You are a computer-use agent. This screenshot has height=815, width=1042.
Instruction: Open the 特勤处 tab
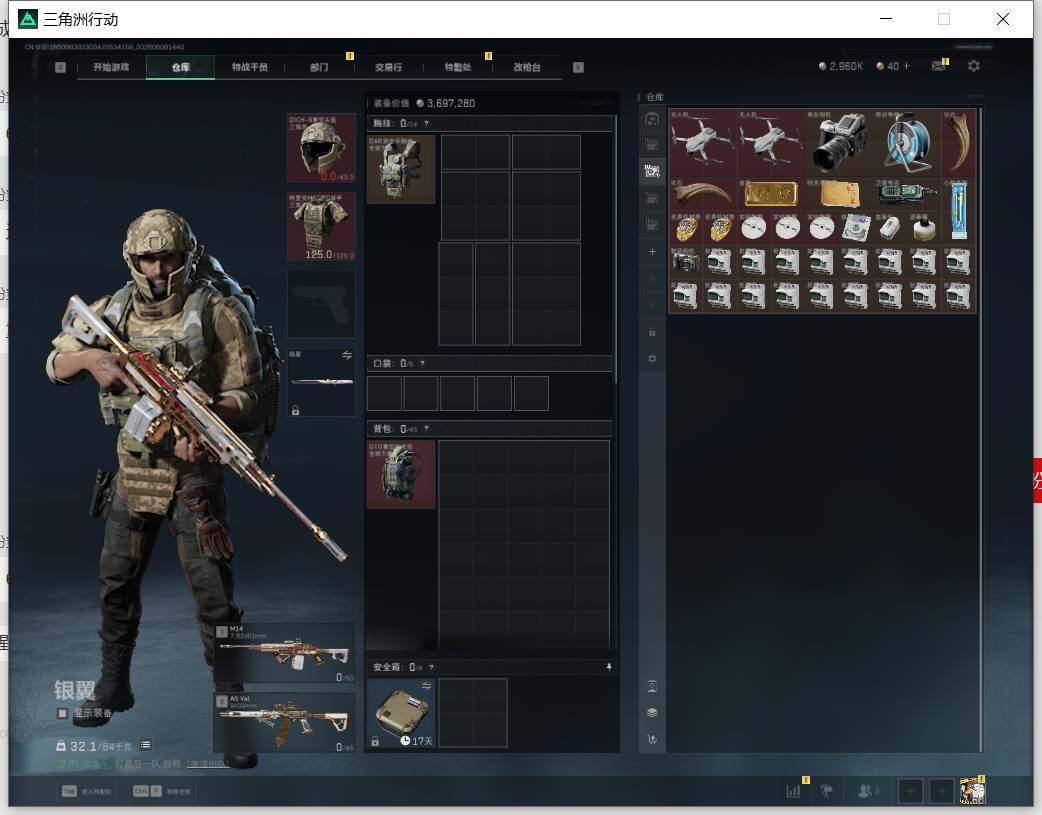458,67
